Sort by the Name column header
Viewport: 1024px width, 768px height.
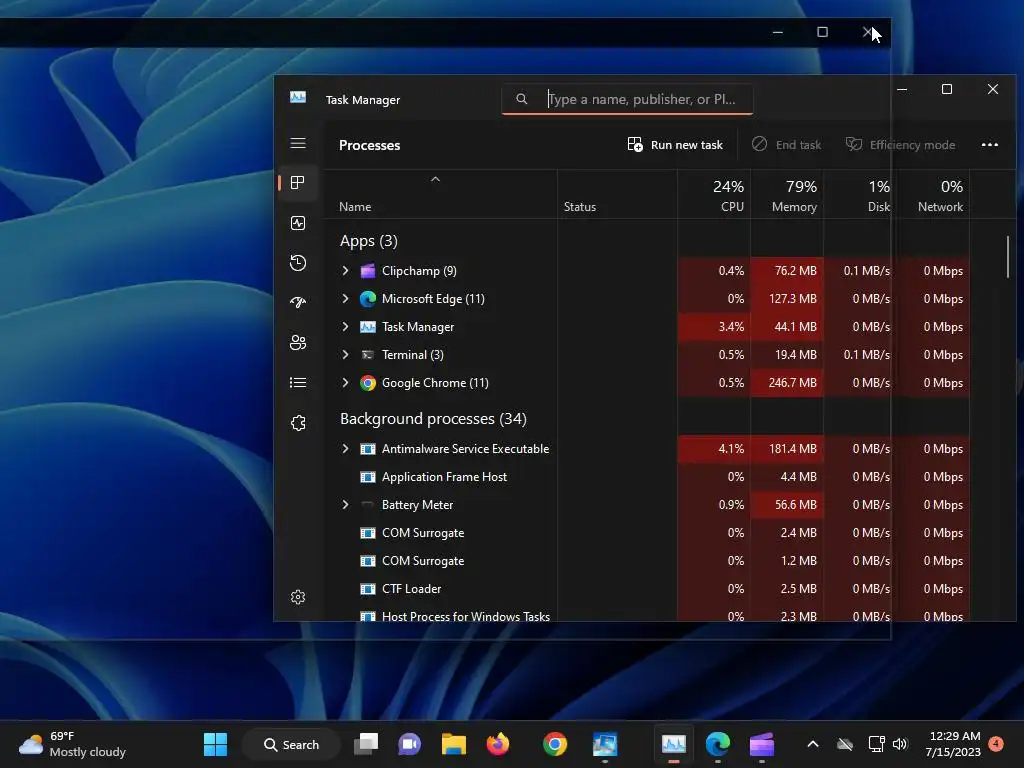click(355, 207)
